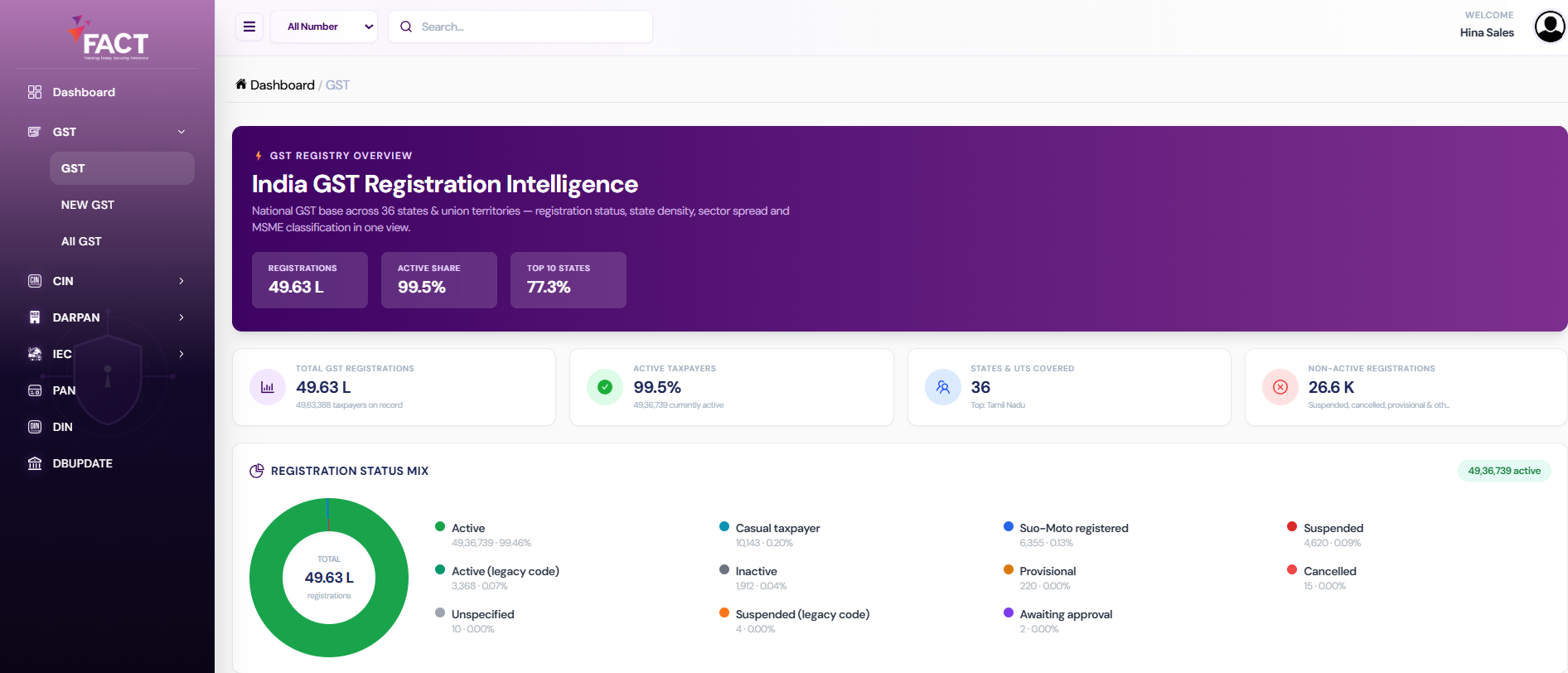1568x673 pixels.
Task: Click the Top 10 States 77.3% tile
Action: tap(569, 280)
